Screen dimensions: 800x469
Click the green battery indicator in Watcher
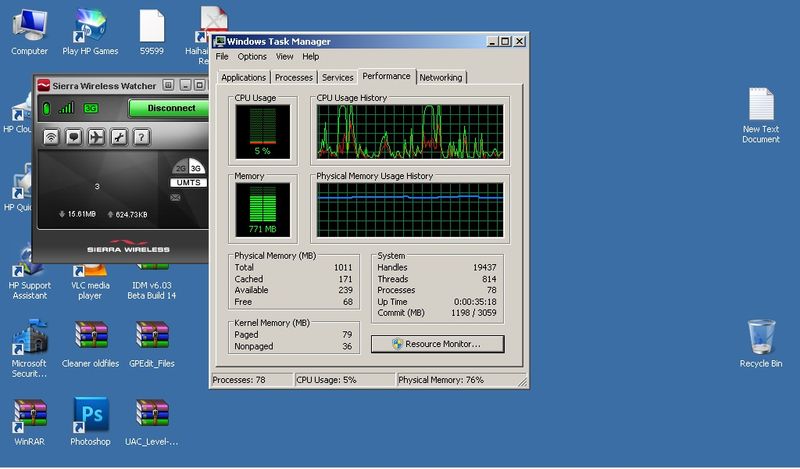pos(46,108)
